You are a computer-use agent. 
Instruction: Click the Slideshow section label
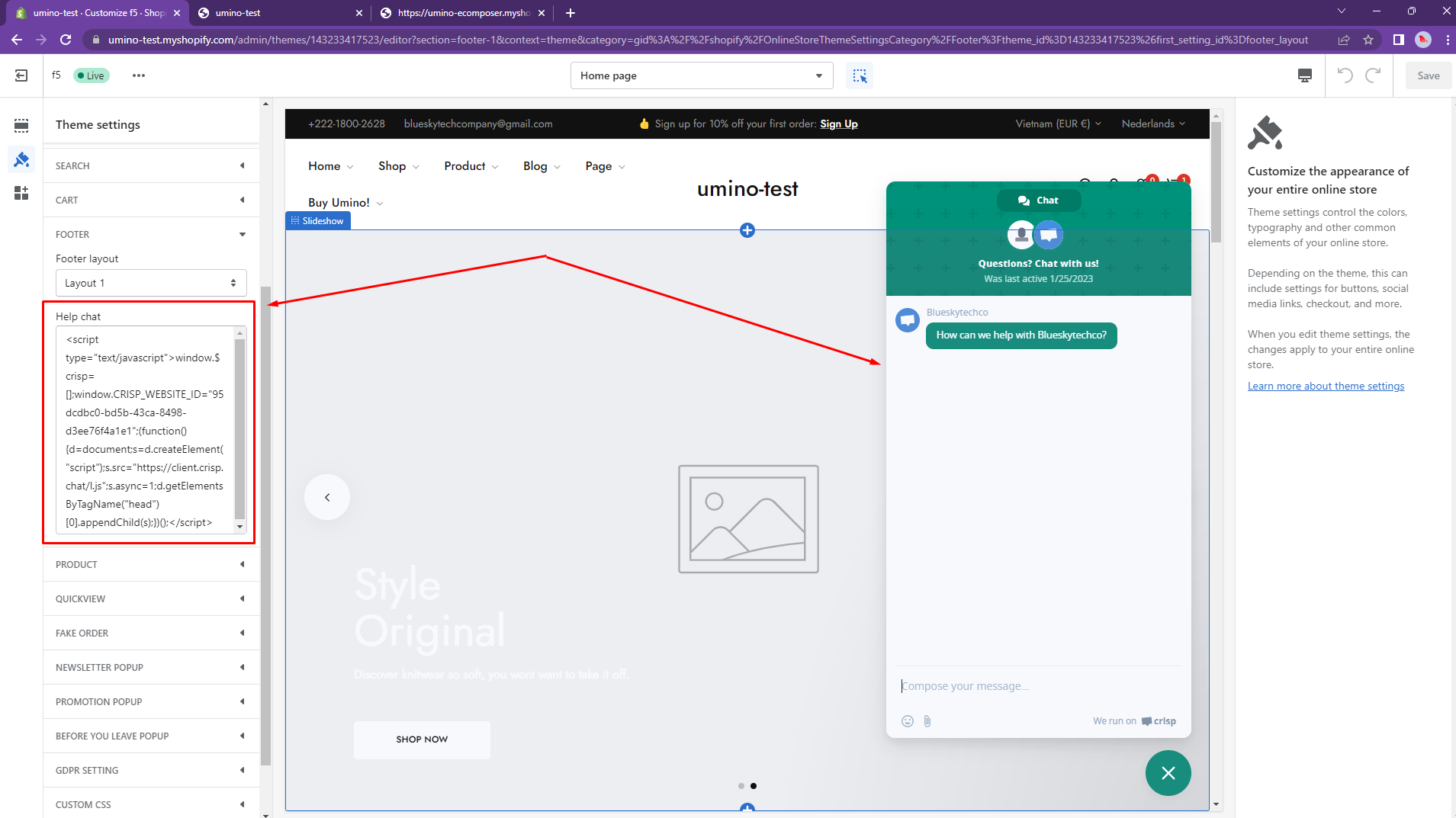tap(318, 221)
